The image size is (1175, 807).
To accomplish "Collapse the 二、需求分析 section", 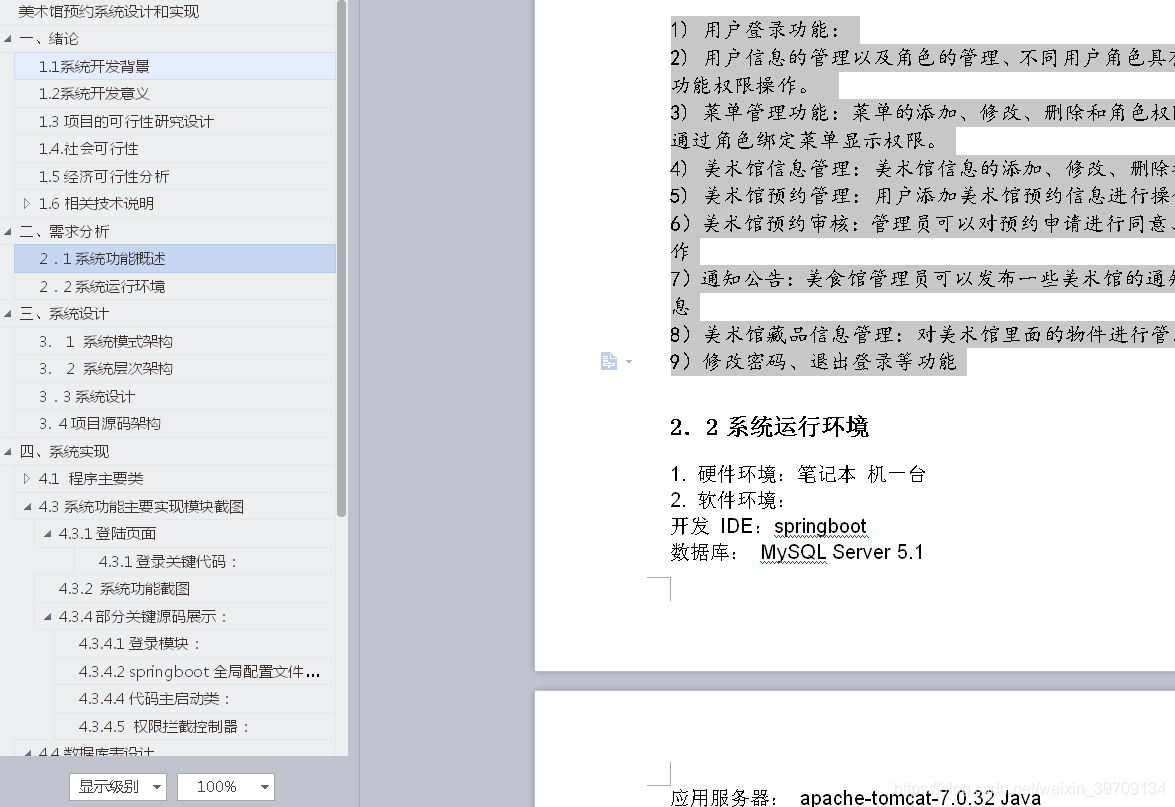I will point(7,231).
